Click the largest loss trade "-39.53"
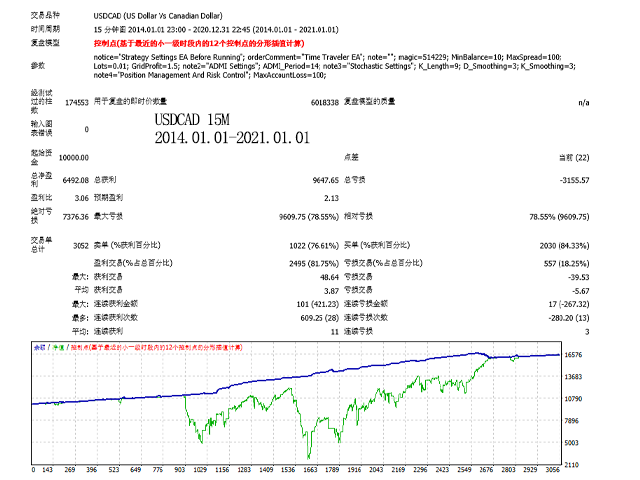The image size is (640, 480). point(579,277)
